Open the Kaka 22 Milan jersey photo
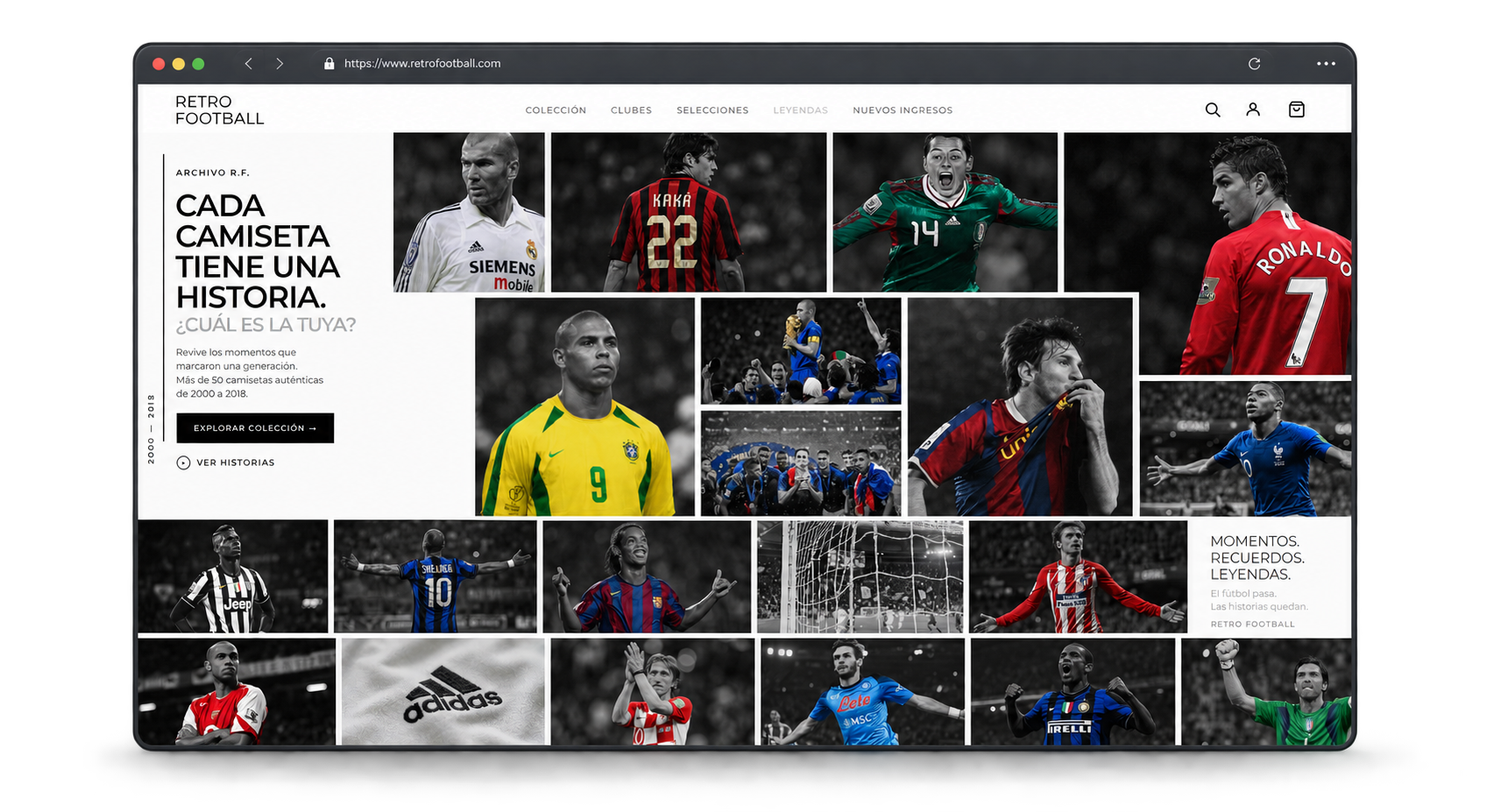Image resolution: width=1487 pixels, height=812 pixels. click(689, 212)
